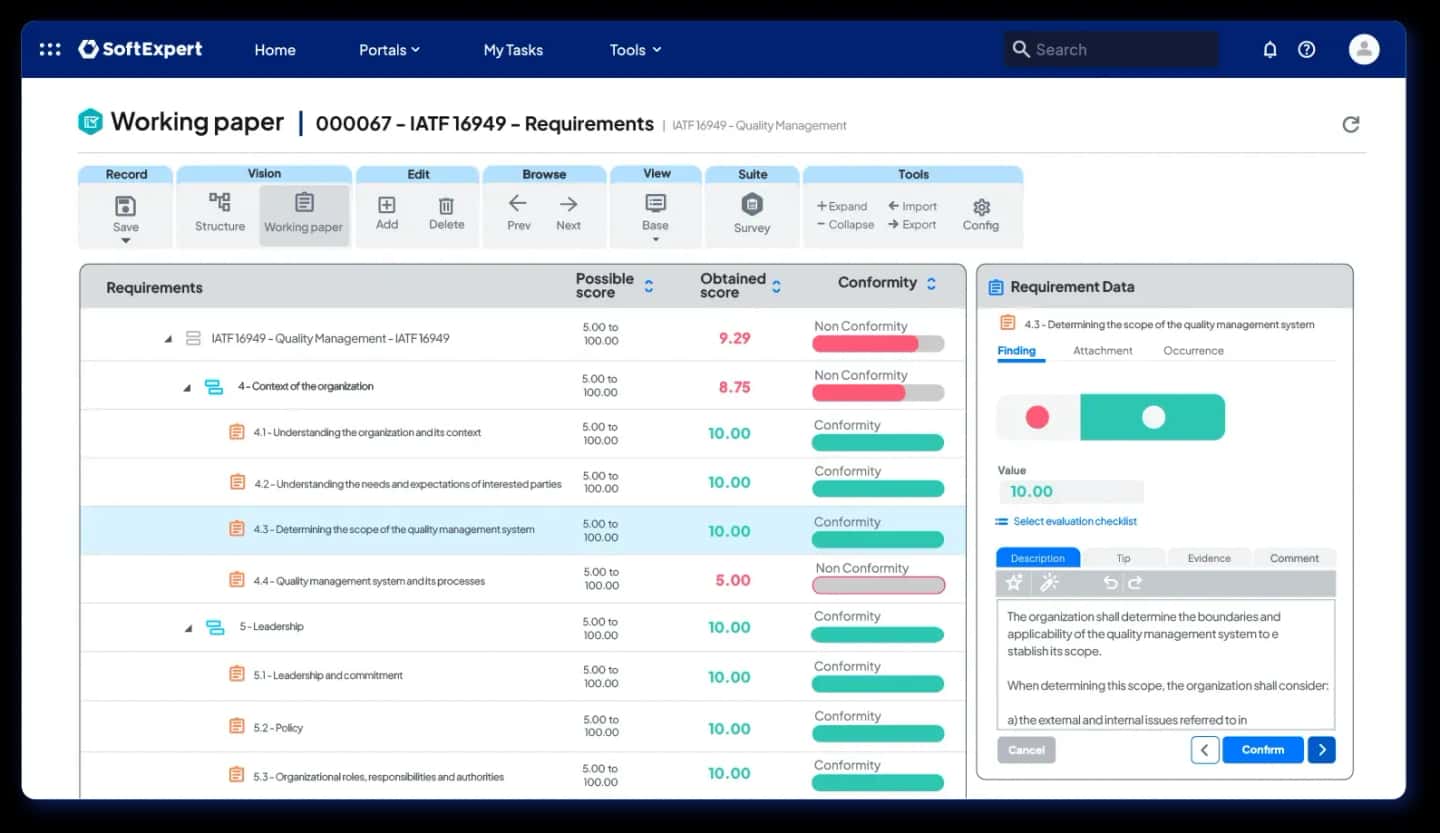
Task: Click the notifications bell icon
Action: (1270, 49)
